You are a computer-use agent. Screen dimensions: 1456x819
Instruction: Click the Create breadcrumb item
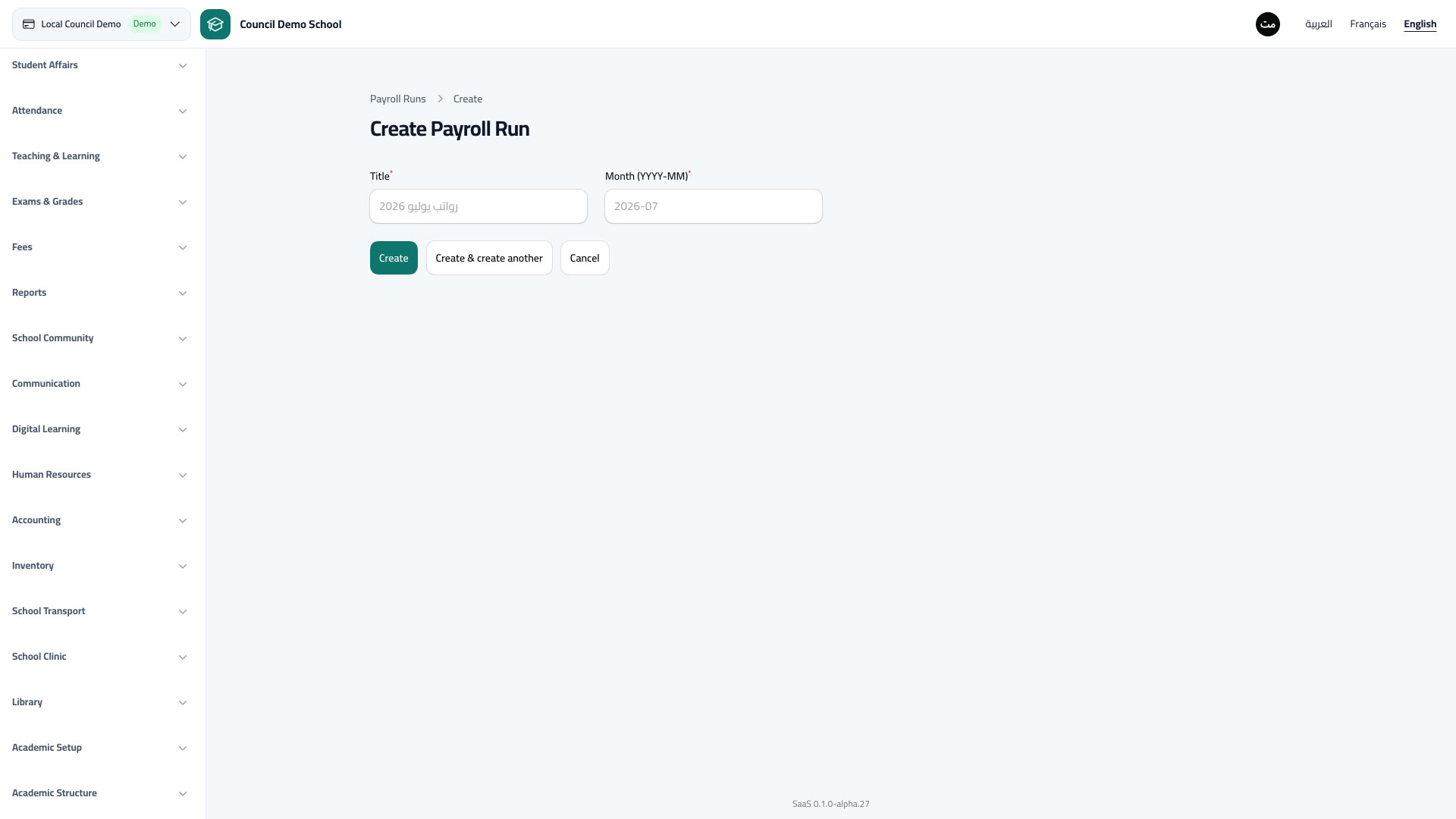point(468,99)
